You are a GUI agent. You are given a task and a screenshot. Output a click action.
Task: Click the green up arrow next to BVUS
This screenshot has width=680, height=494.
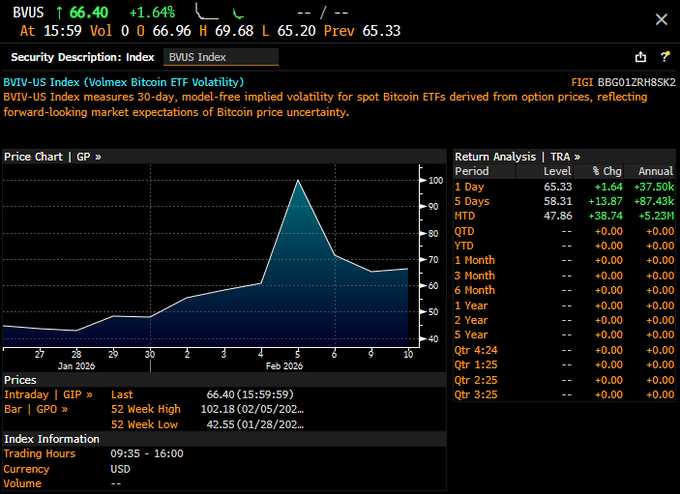coord(60,12)
